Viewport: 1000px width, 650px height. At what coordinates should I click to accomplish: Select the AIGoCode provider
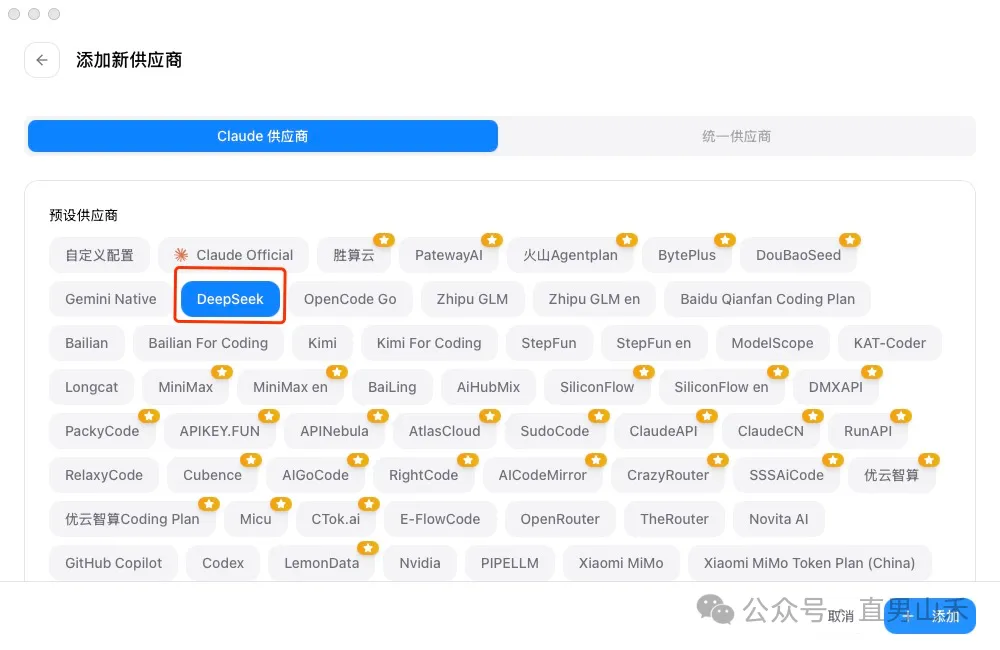[316, 475]
